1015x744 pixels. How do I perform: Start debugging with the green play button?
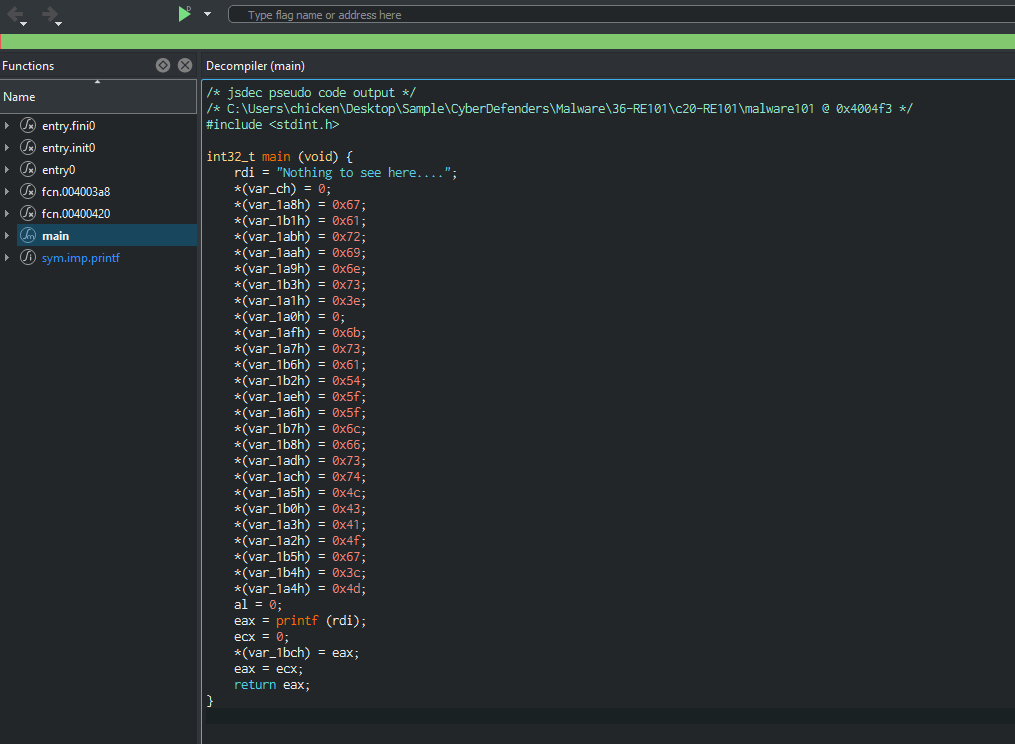(184, 14)
